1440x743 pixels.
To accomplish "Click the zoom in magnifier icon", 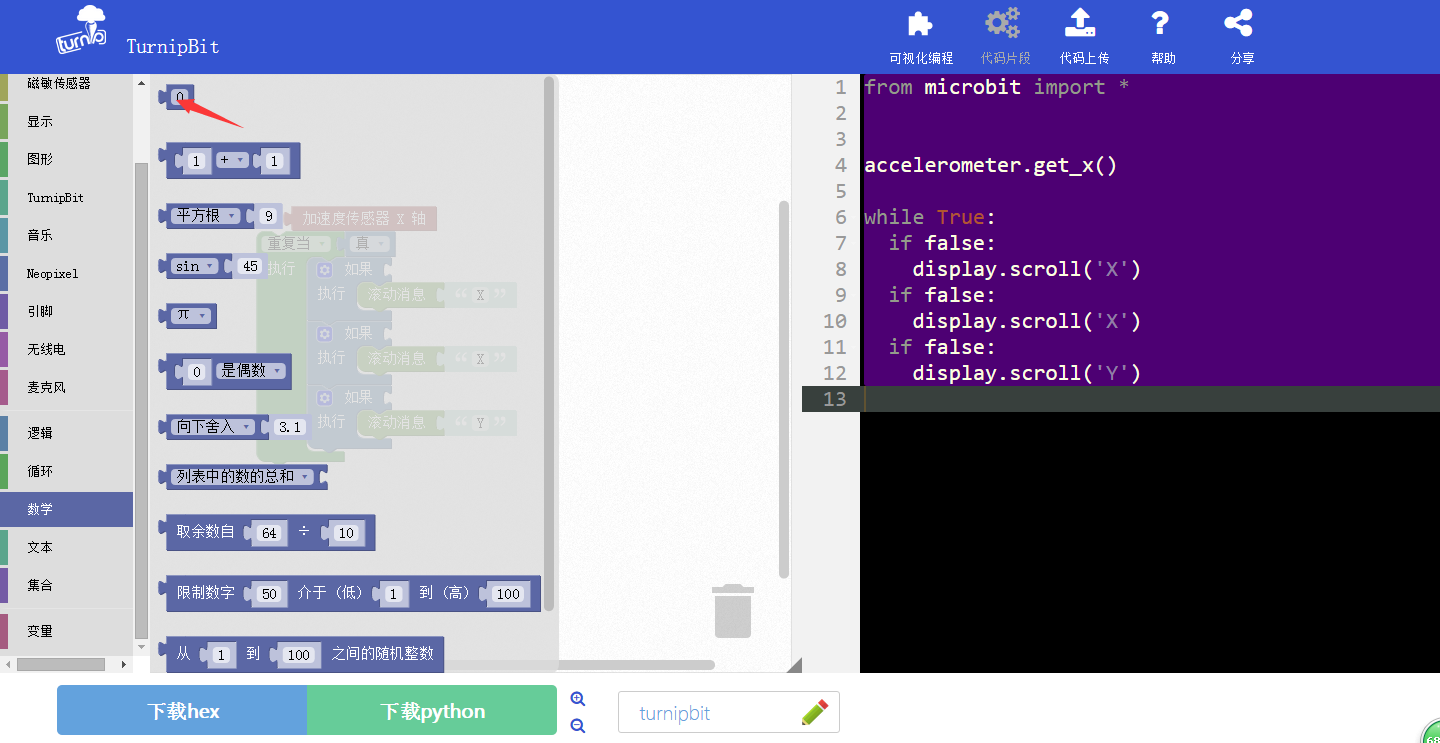I will [577, 699].
